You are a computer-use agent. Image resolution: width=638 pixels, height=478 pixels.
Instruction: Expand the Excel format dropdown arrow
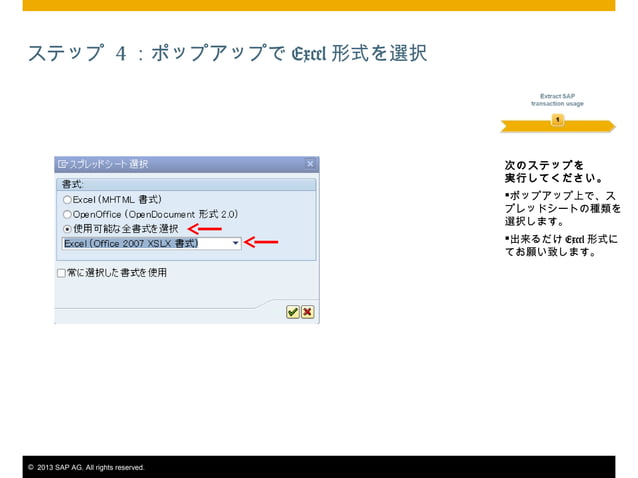coord(235,243)
